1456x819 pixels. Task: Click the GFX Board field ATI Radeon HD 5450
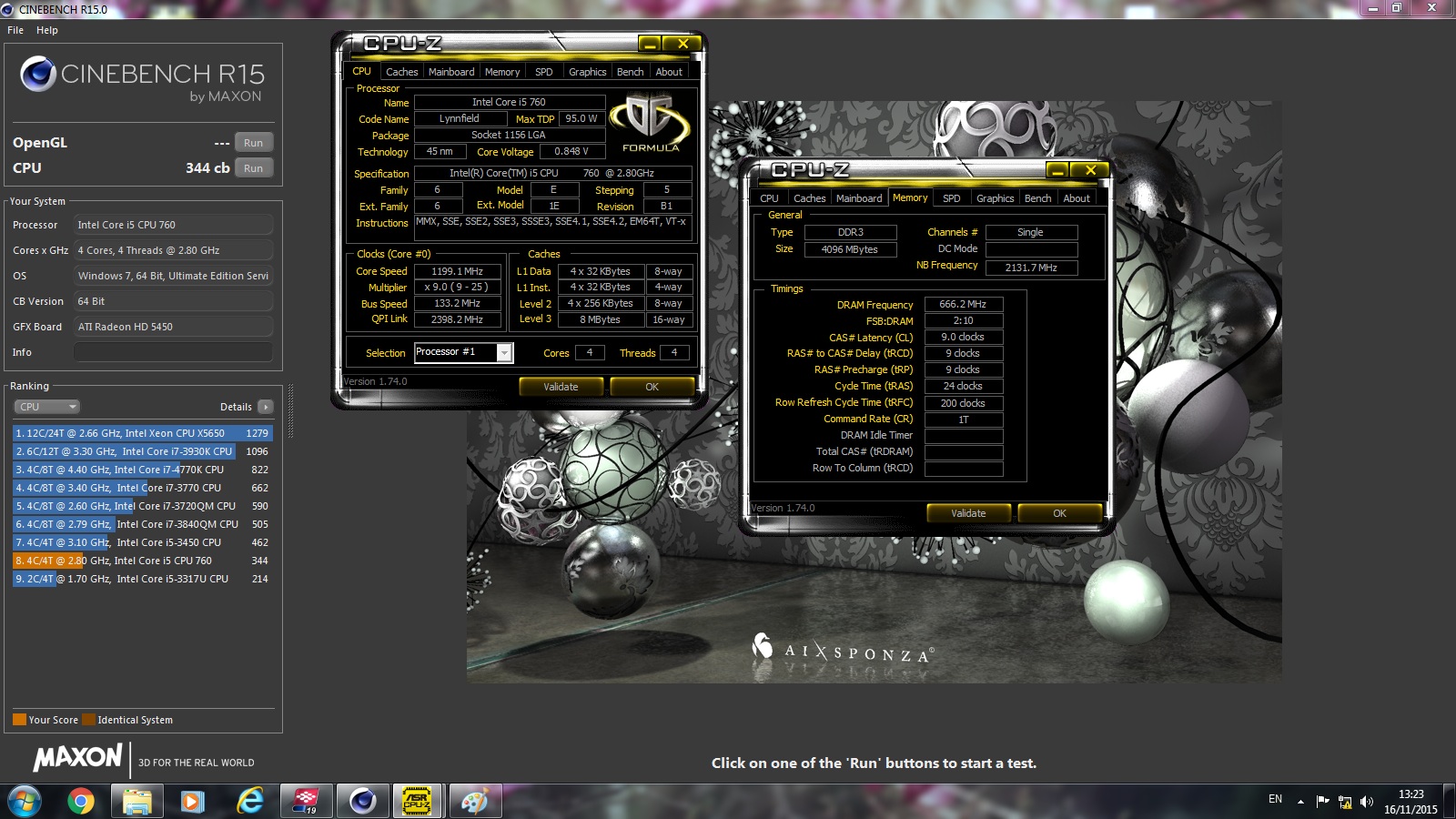(x=173, y=327)
